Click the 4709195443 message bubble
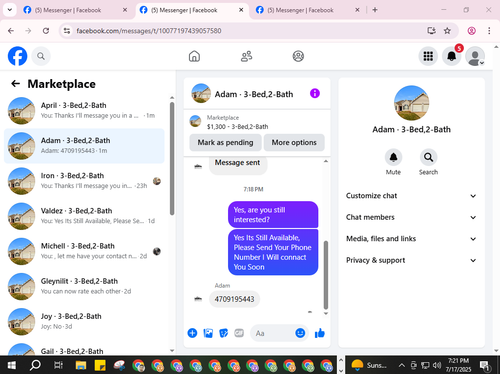Screen dimensions: 500x374 [234, 299]
